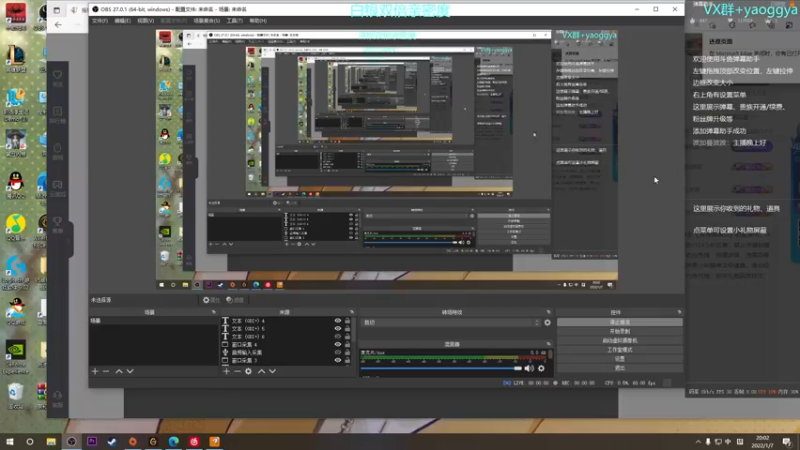Open the scene transition type dropdown
Viewport: 800px width, 450px height.
pos(451,322)
